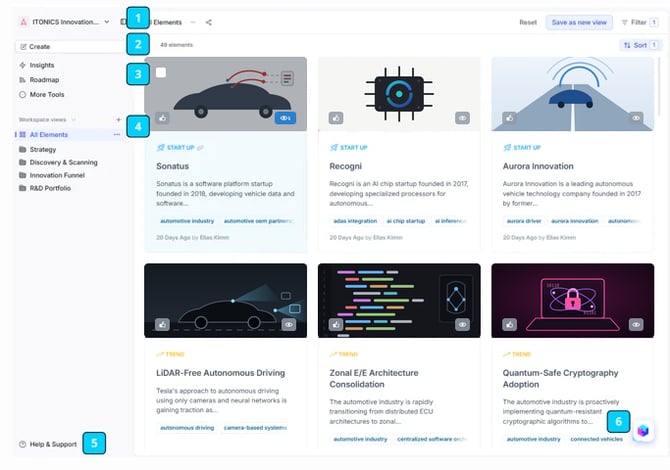Image resolution: width=670 pixels, height=470 pixels.
Task: Open the Sort options
Action: [x=640, y=45]
